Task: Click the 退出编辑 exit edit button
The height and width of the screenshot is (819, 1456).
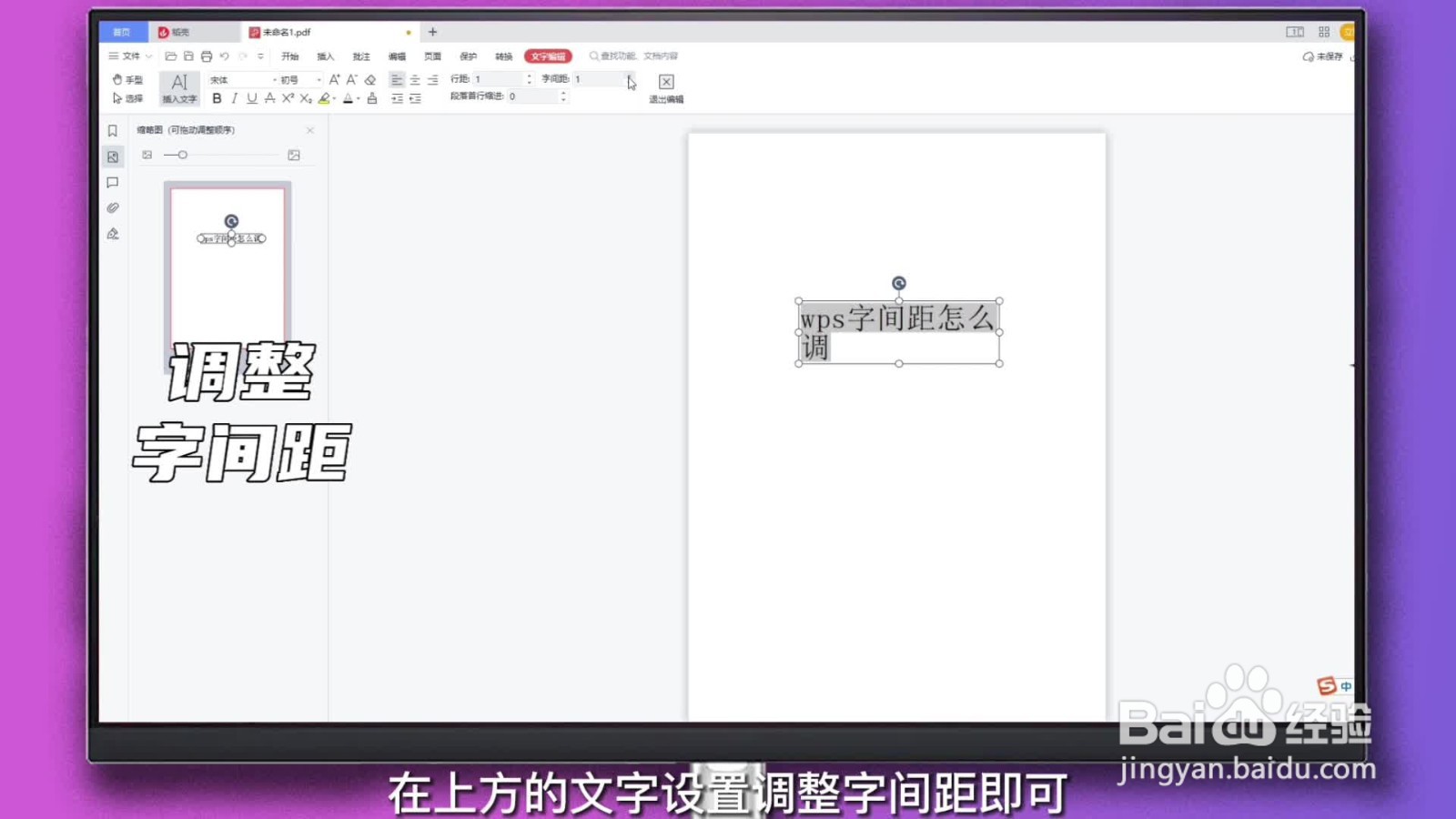Action: pyautogui.click(x=666, y=88)
